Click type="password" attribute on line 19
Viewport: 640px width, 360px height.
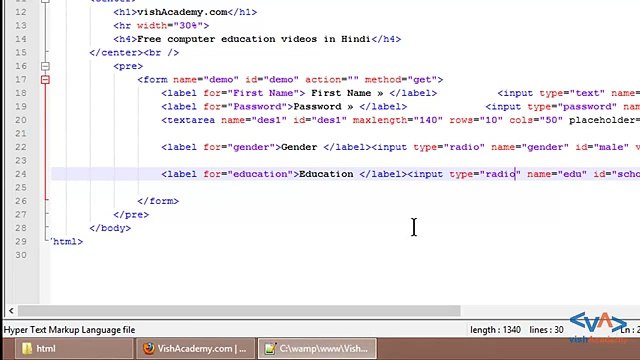point(572,107)
